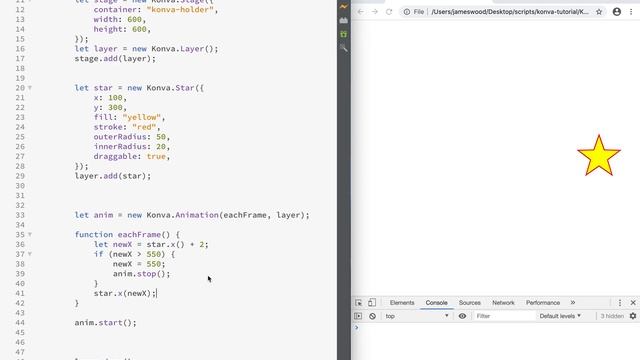Click the briefcase icon in editor sidebar
The image size is (640, 360).
[x=344, y=20]
